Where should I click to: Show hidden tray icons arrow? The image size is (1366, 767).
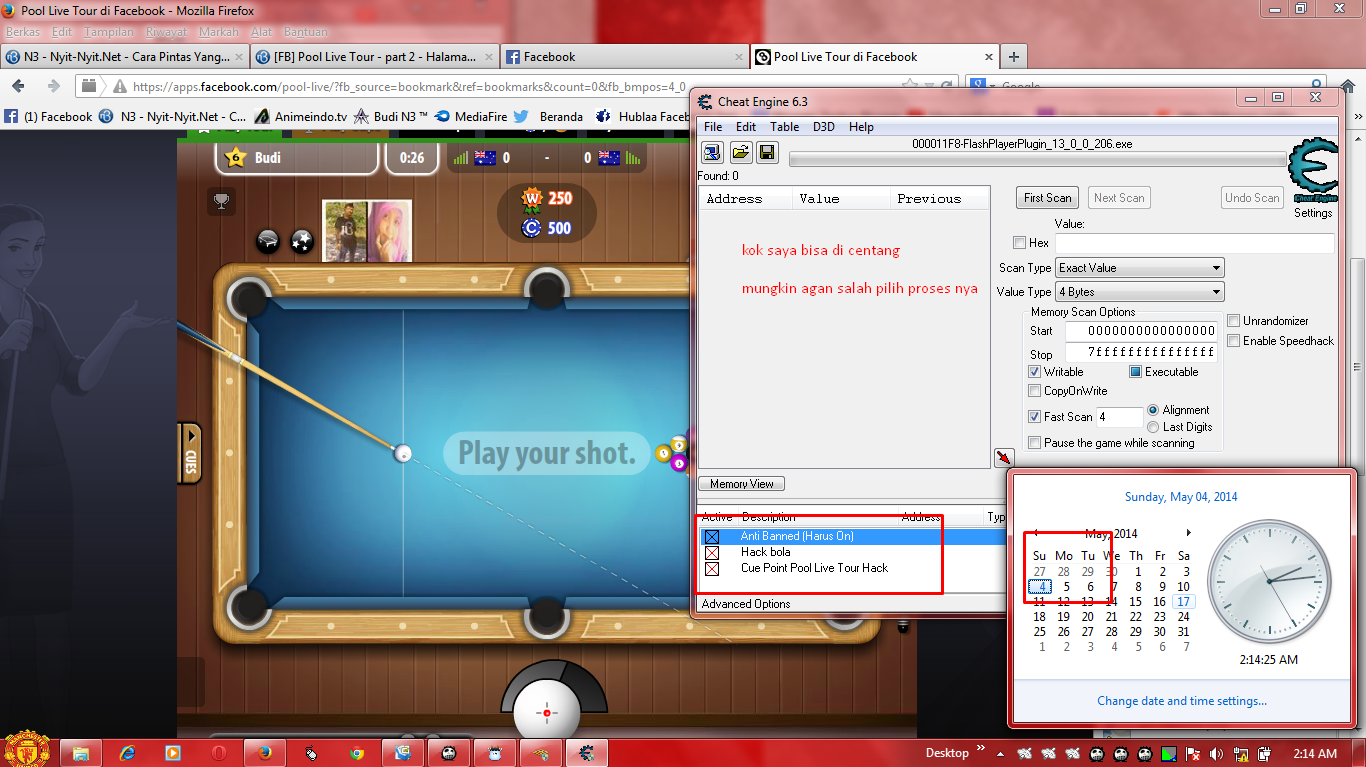pos(999,753)
